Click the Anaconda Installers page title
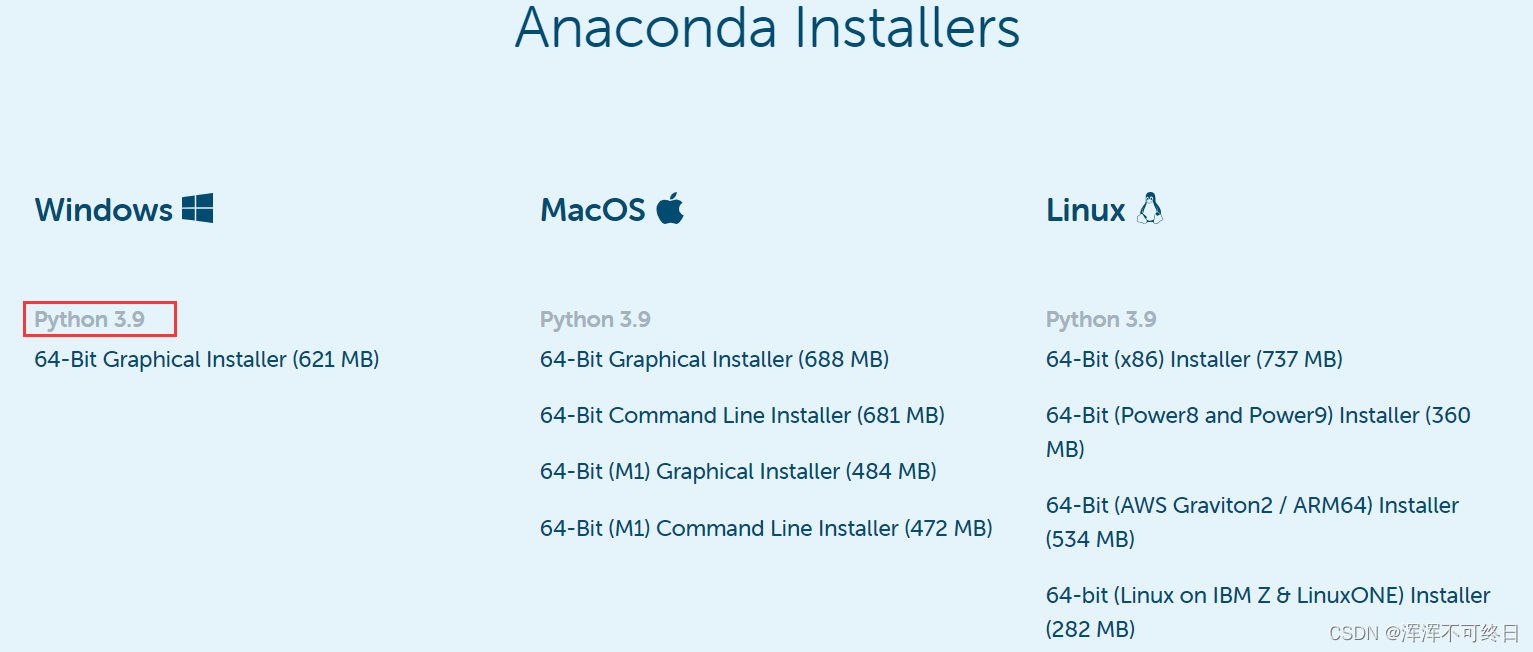The height and width of the screenshot is (652, 1533). click(x=766, y=31)
